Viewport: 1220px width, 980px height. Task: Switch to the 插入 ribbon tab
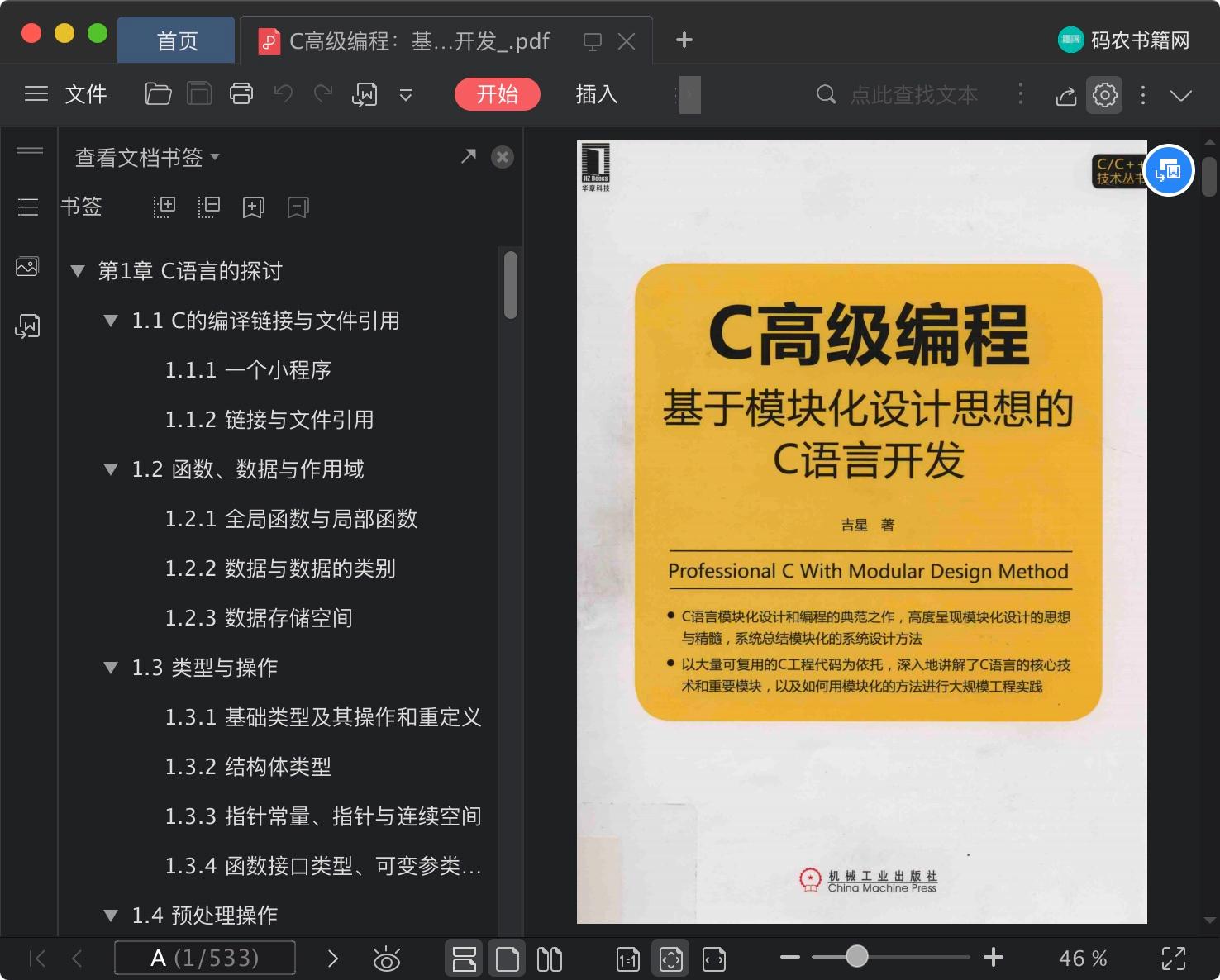pyautogui.click(x=597, y=94)
